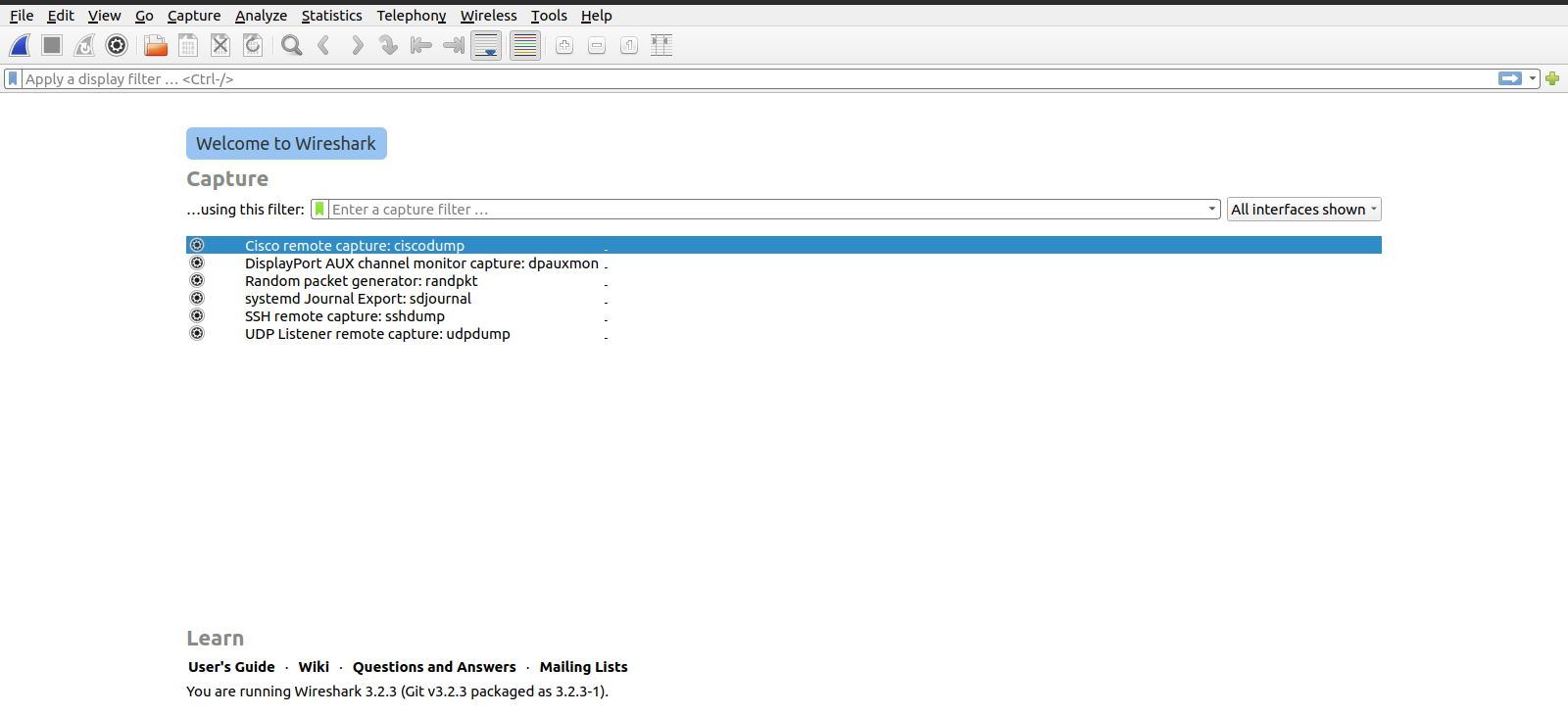Open the User's Guide link
The image size is (1568, 715).
[x=231, y=667]
